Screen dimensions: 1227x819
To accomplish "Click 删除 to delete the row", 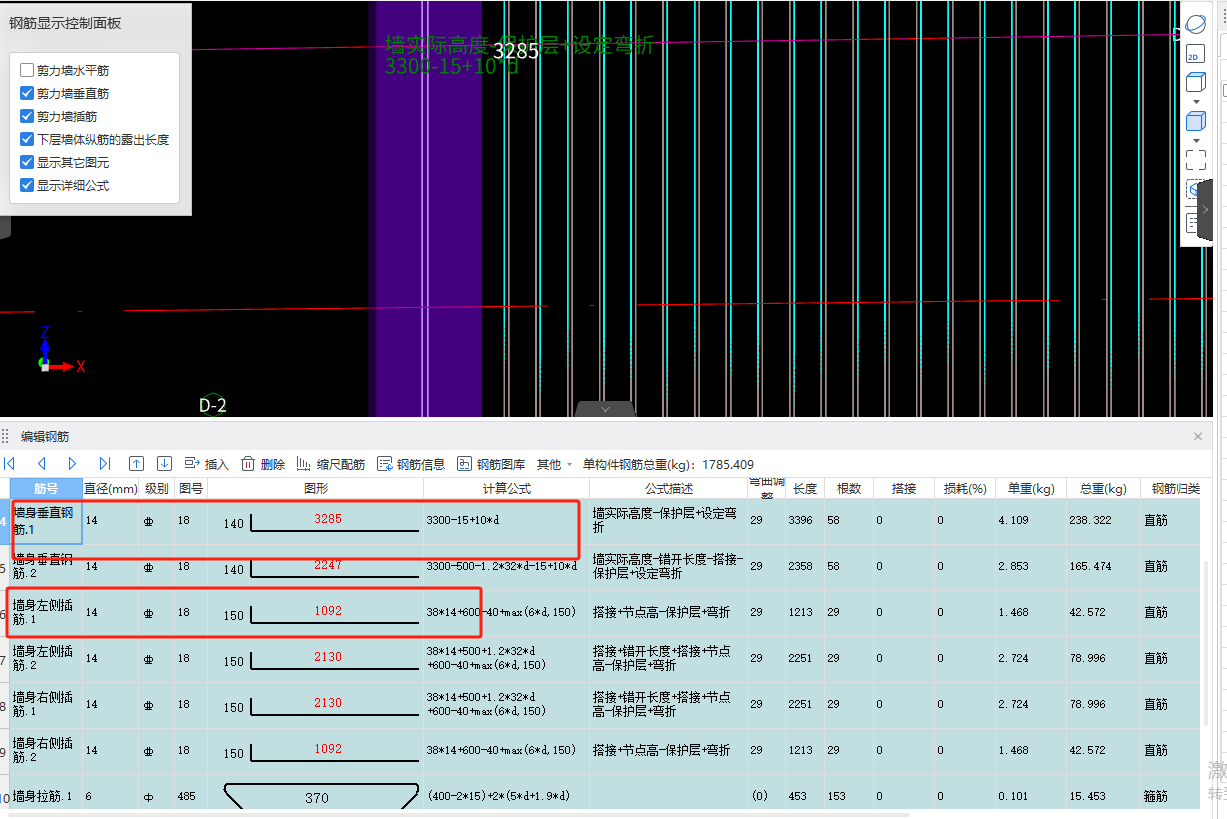I will pos(263,464).
